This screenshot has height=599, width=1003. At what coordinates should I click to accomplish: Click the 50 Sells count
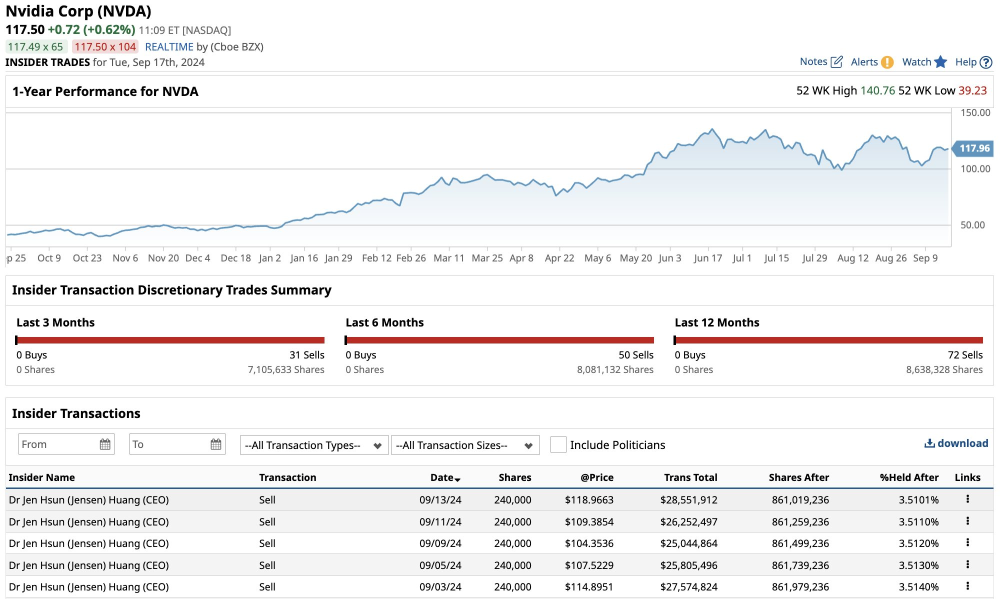click(x=636, y=355)
